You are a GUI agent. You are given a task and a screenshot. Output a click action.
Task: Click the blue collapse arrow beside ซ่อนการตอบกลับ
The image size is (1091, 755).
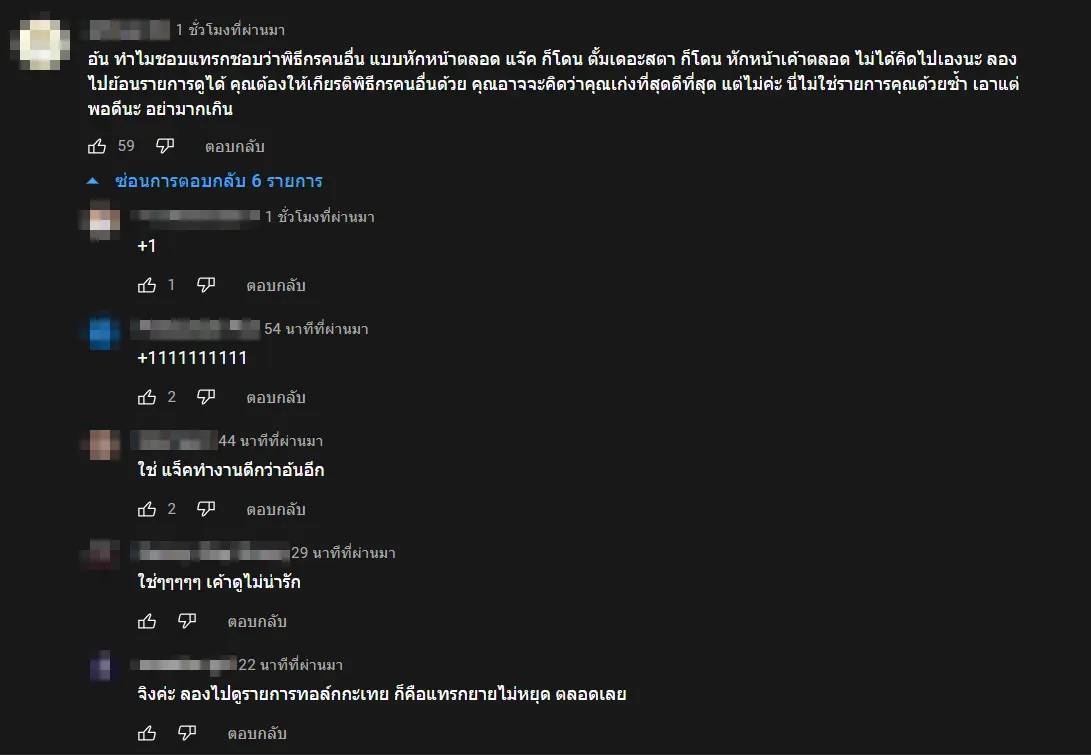93,181
